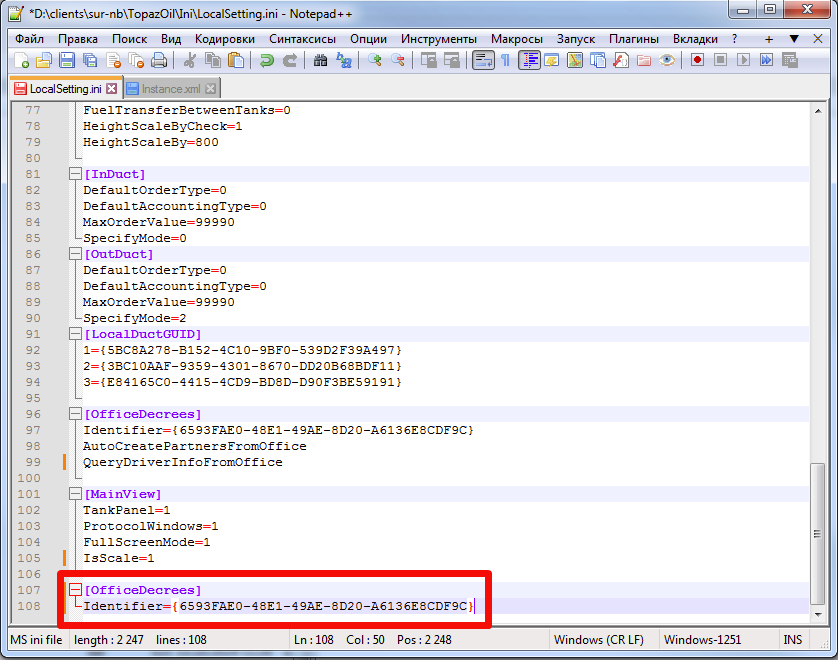Click the Save file toolbar icon
The height and width of the screenshot is (660, 838).
coord(67,60)
